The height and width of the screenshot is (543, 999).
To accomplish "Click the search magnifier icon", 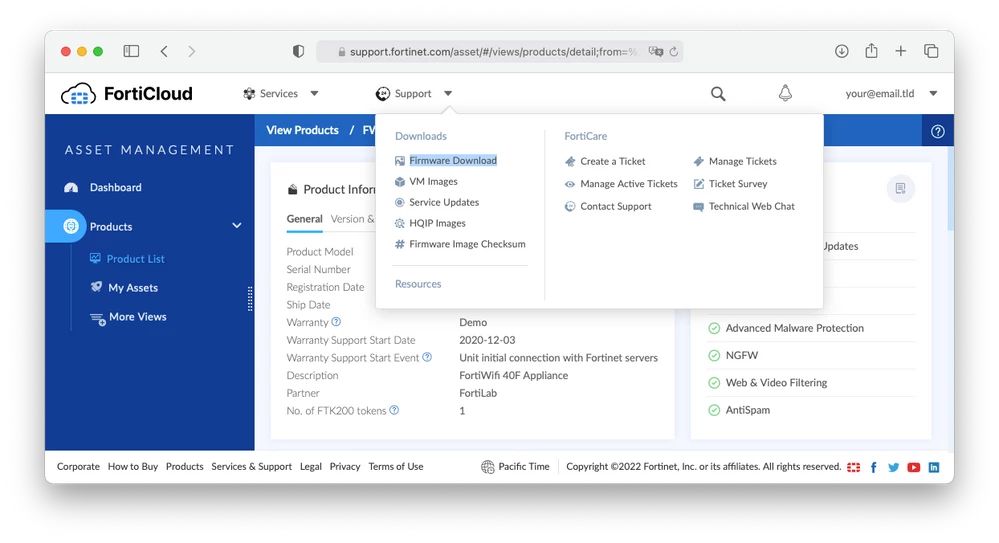I will point(718,94).
